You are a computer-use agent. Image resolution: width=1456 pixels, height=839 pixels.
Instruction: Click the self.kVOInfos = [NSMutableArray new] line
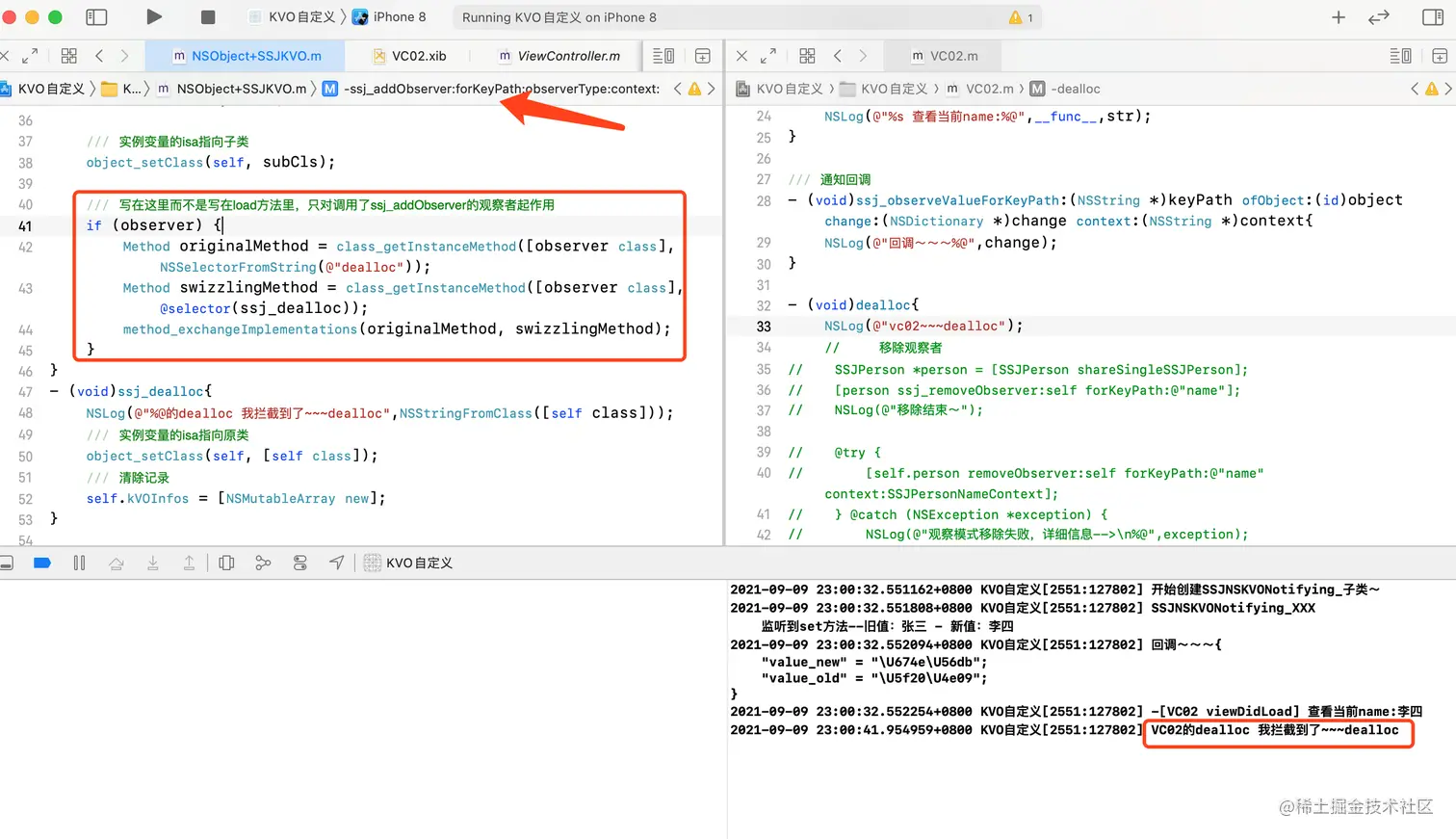tap(236, 499)
